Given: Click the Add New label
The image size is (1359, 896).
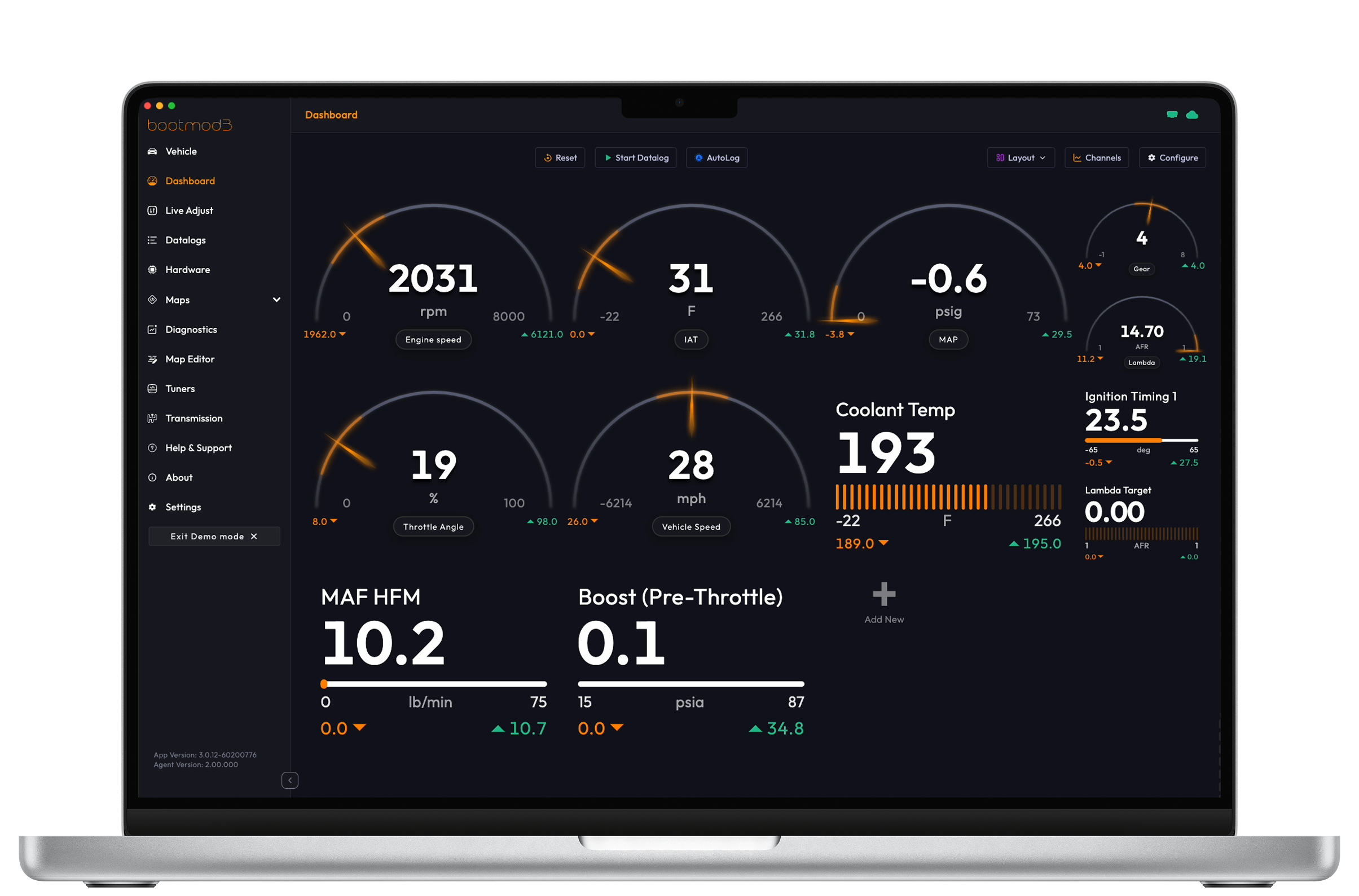Looking at the screenshot, I should 885,620.
